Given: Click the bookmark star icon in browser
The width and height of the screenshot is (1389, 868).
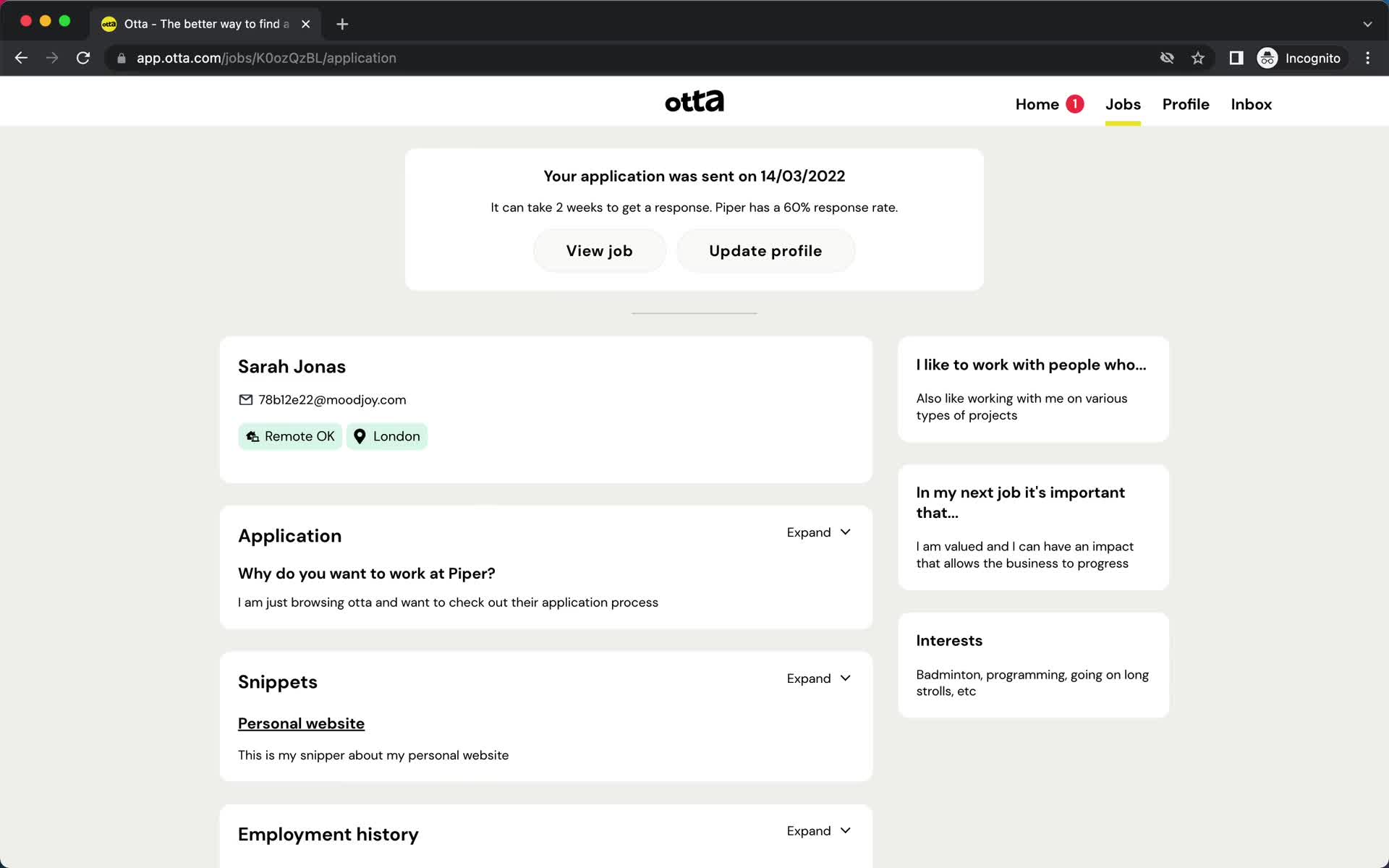Looking at the screenshot, I should [1199, 58].
